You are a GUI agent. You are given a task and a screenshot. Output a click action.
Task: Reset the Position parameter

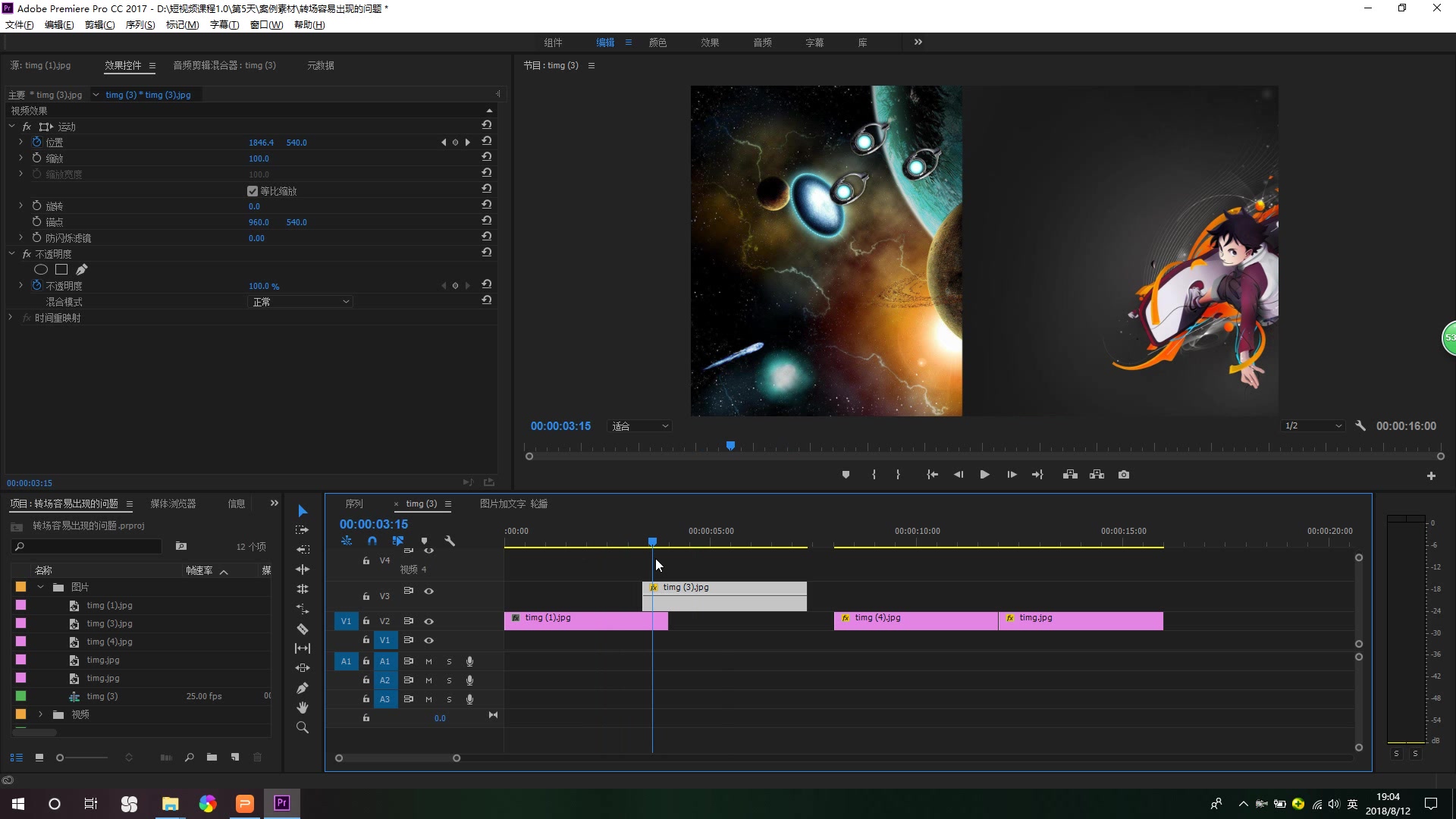tap(487, 142)
